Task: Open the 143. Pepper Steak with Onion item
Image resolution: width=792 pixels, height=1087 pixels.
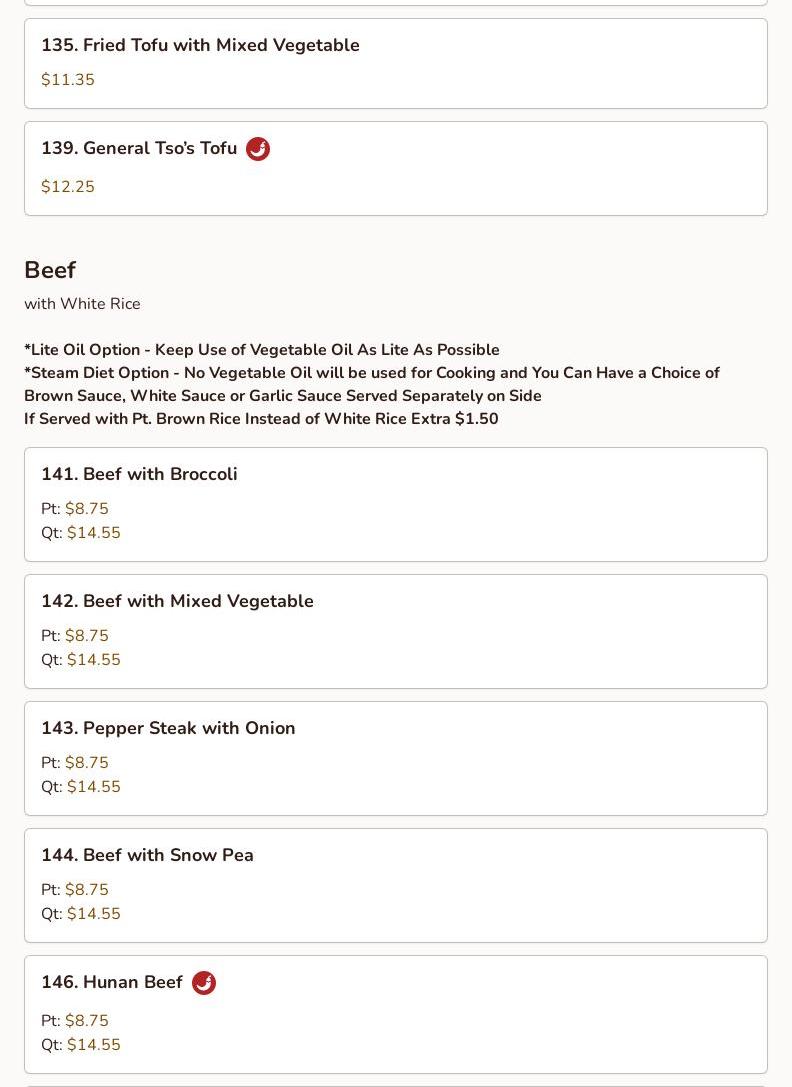Action: (168, 728)
